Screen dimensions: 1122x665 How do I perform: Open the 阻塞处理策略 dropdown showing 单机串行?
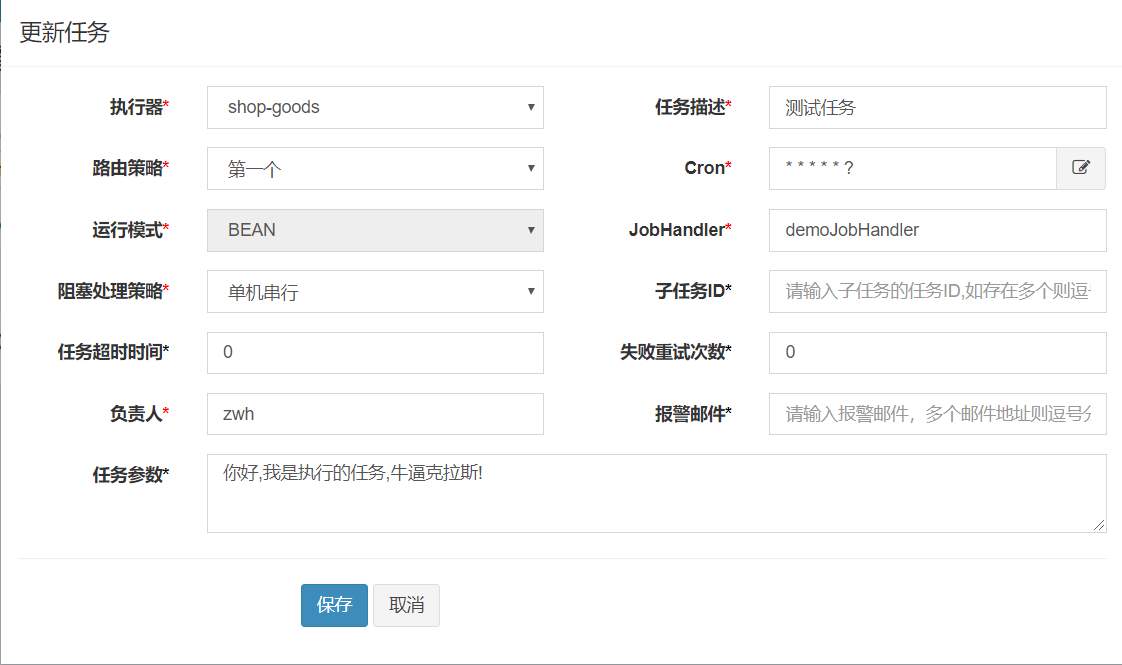pyautogui.click(x=375, y=291)
